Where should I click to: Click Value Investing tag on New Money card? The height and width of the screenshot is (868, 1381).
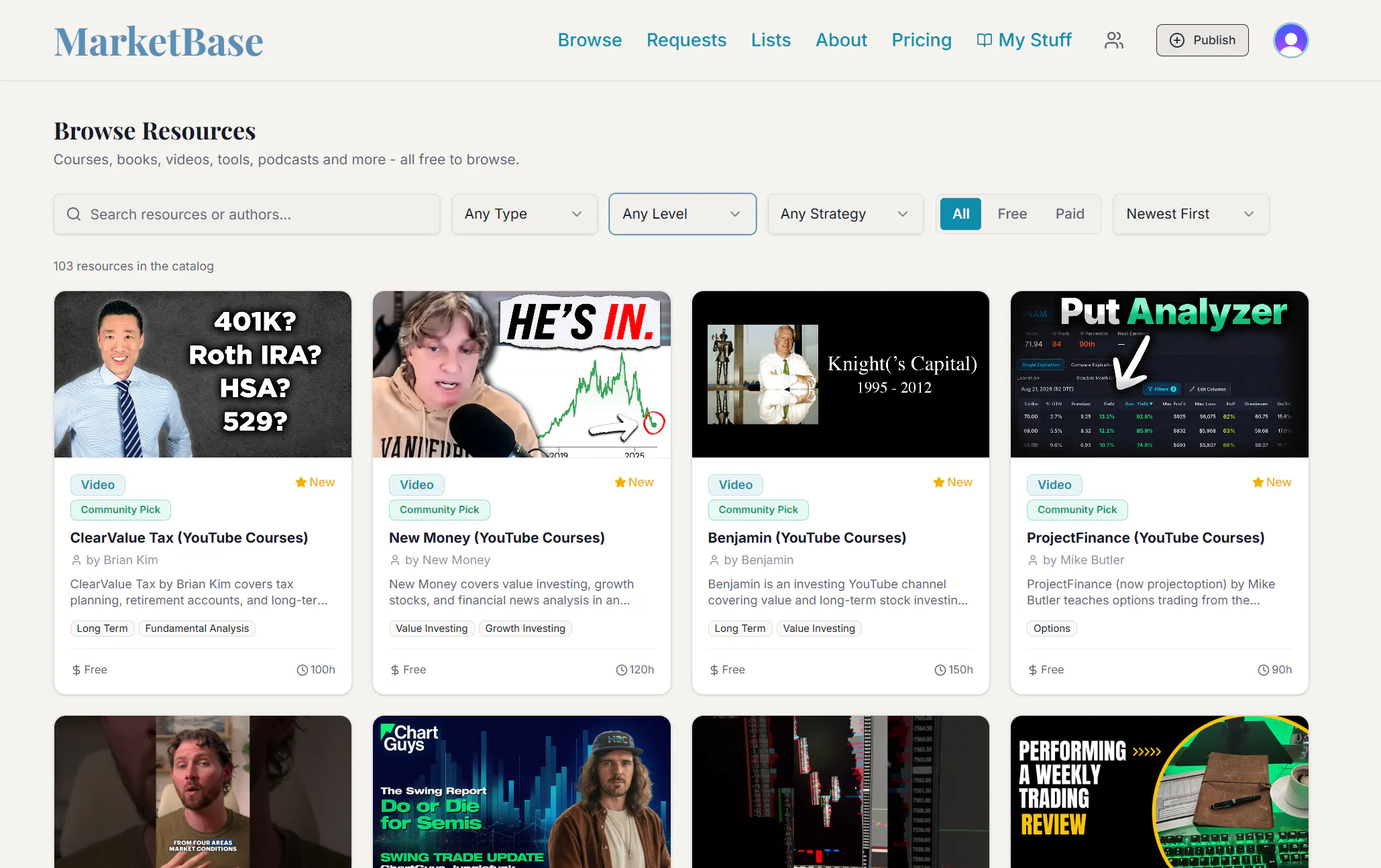pos(431,629)
